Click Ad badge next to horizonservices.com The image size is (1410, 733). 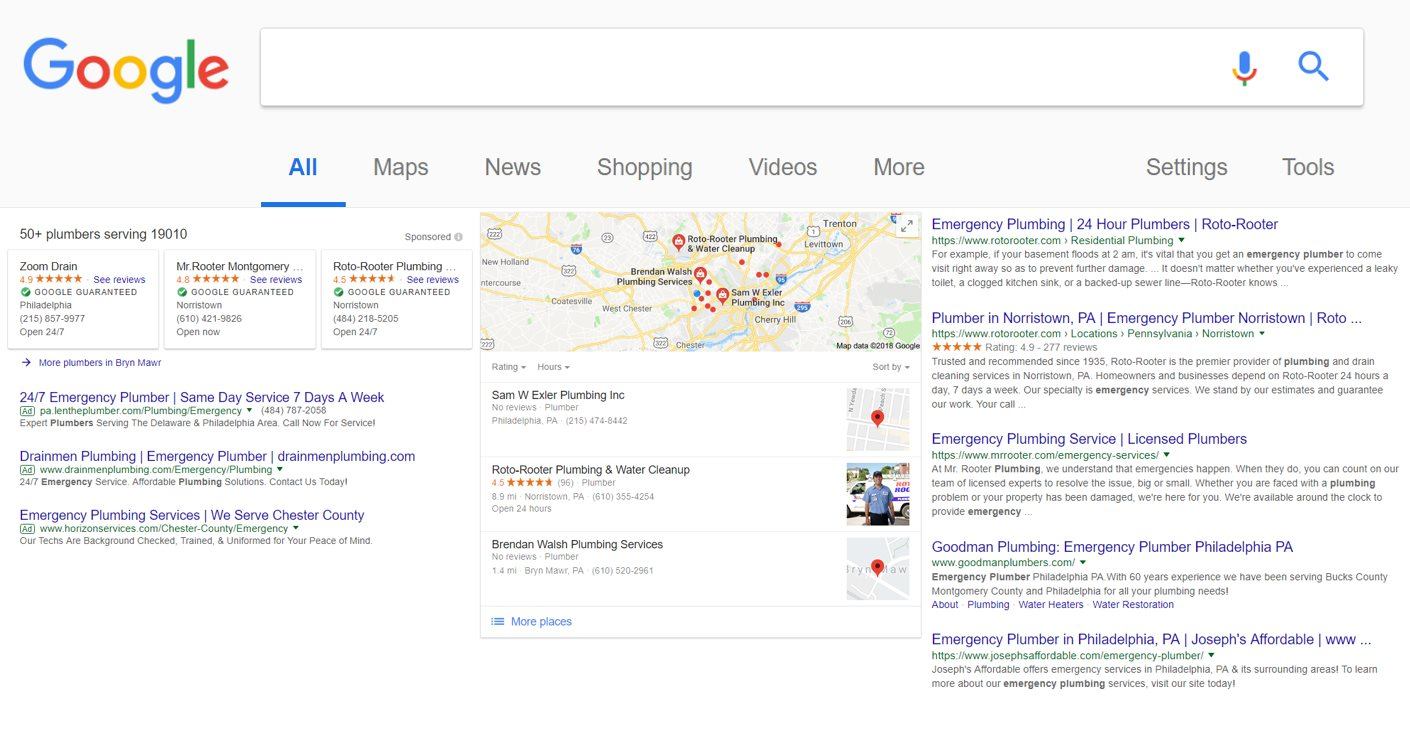click(x=28, y=529)
